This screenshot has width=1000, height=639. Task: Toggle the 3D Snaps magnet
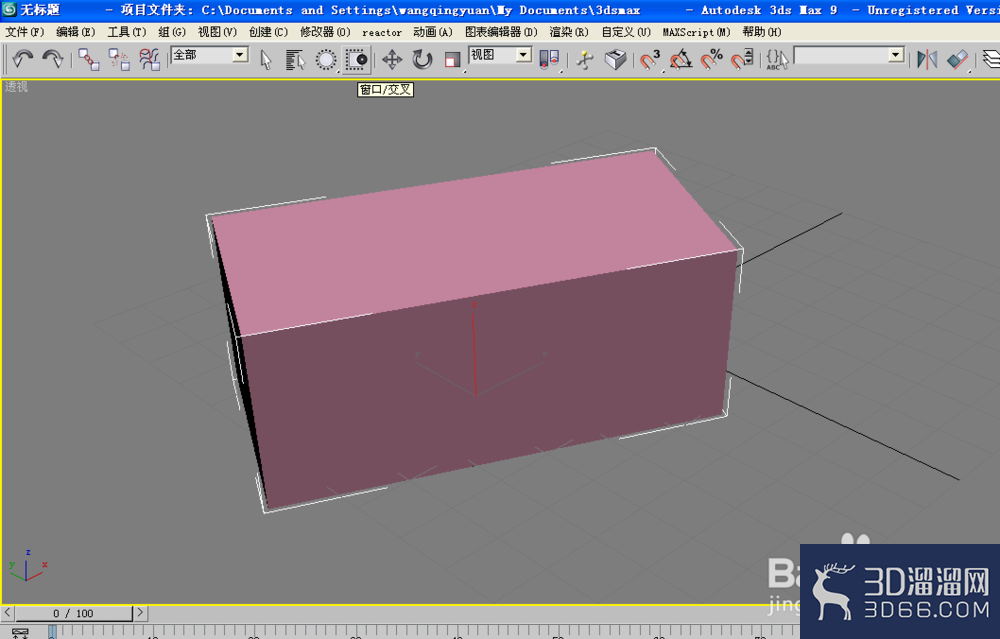(x=650, y=59)
